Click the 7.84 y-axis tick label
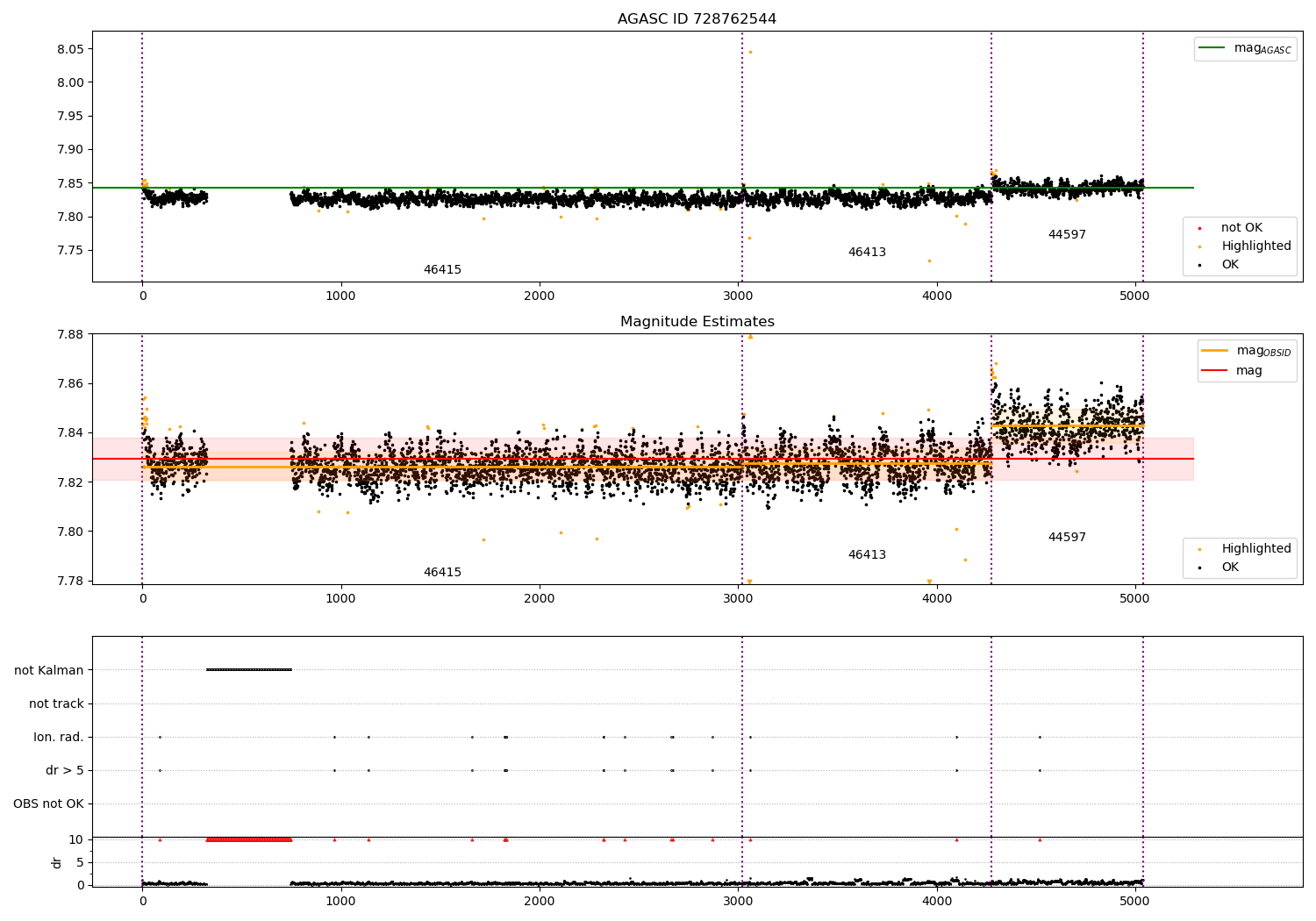Image resolution: width=1316 pixels, height=921 pixels. [70, 432]
